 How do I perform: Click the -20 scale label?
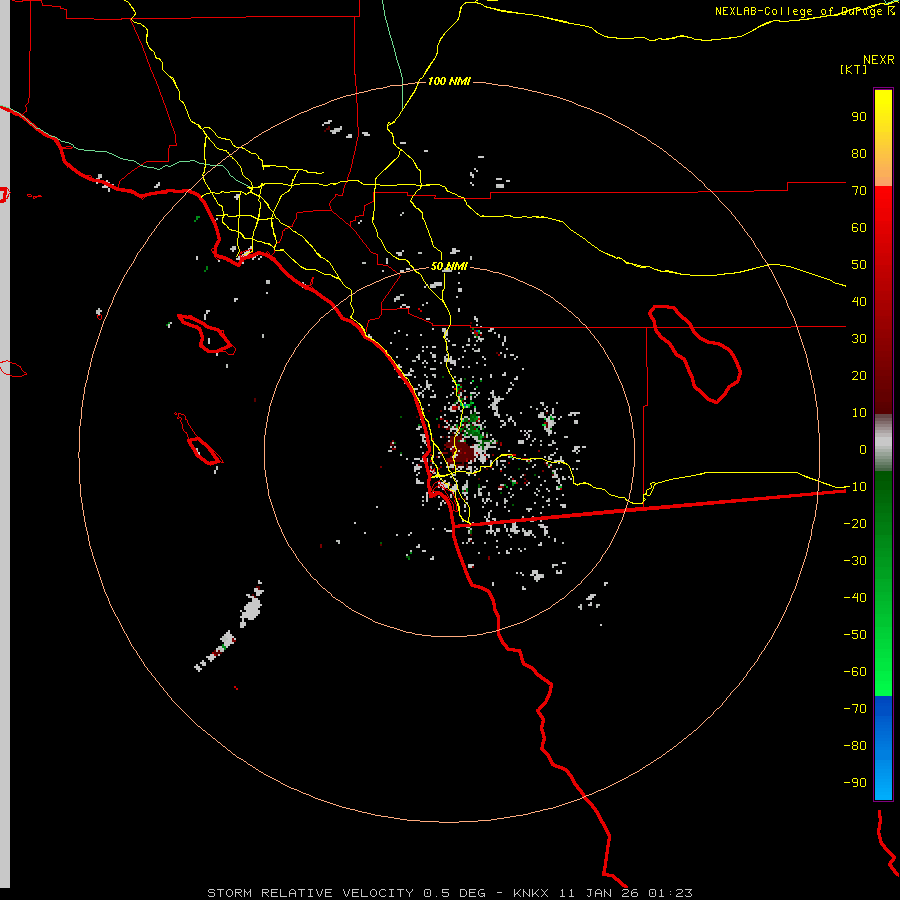point(855,523)
